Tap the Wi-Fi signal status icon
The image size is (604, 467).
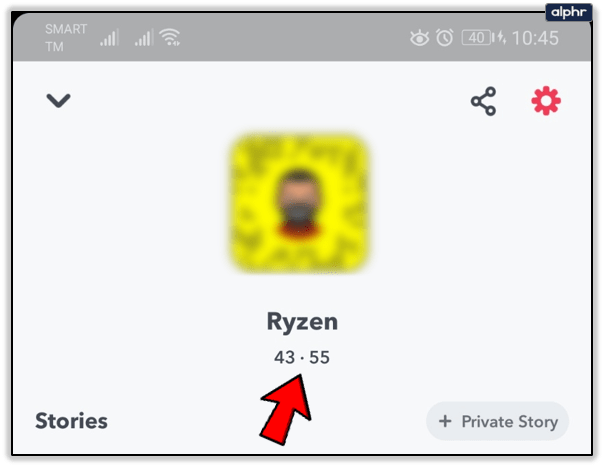tap(170, 37)
